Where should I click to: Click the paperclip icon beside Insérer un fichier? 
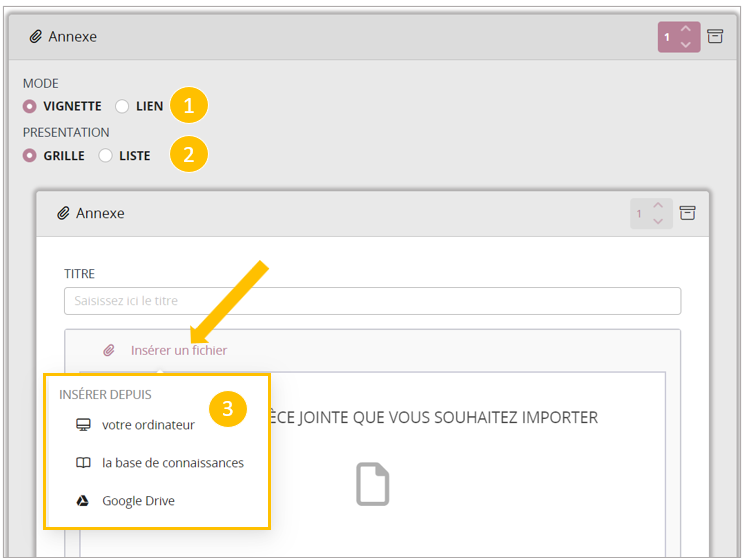(109, 350)
